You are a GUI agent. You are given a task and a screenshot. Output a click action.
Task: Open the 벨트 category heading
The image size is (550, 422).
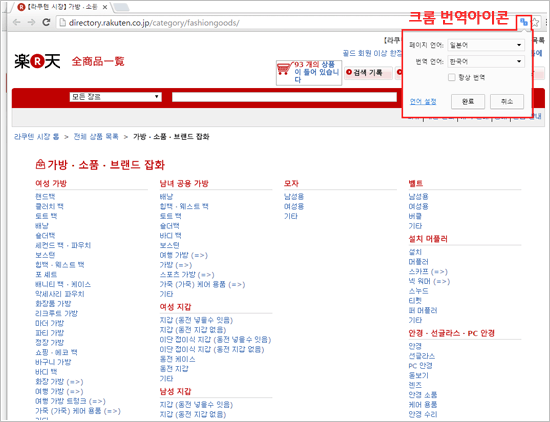[x=416, y=183]
